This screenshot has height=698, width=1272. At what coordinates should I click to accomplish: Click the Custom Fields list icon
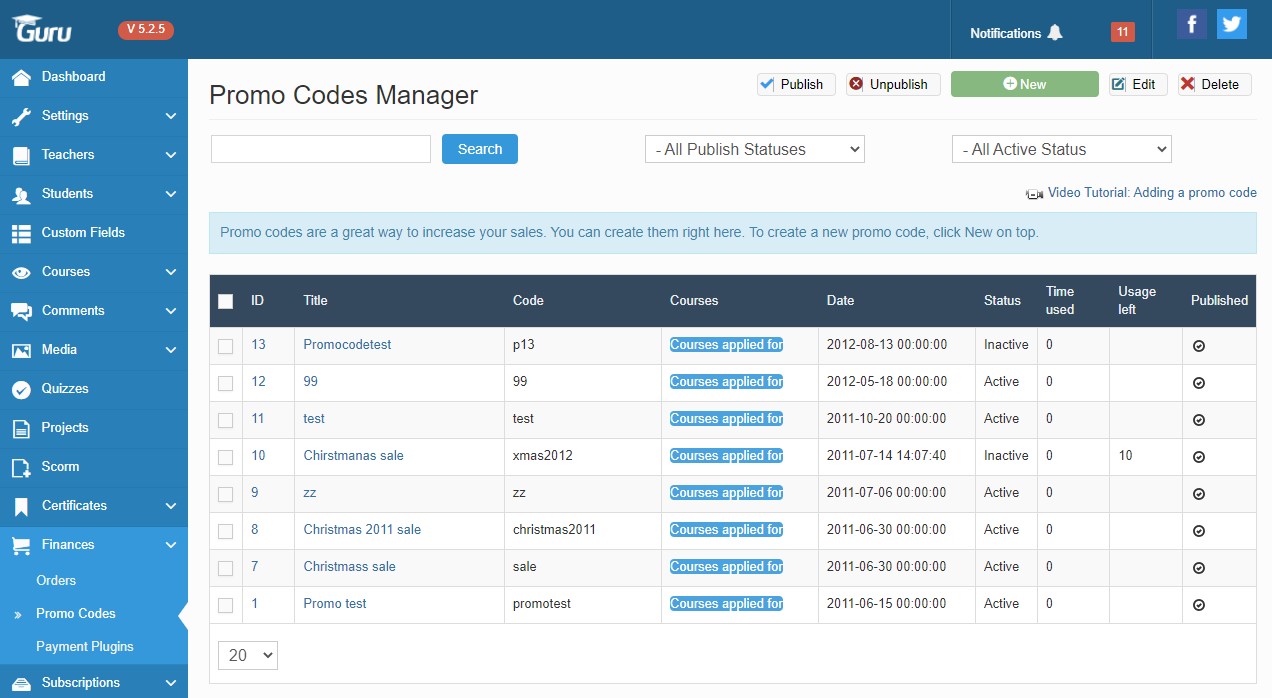click(21, 233)
